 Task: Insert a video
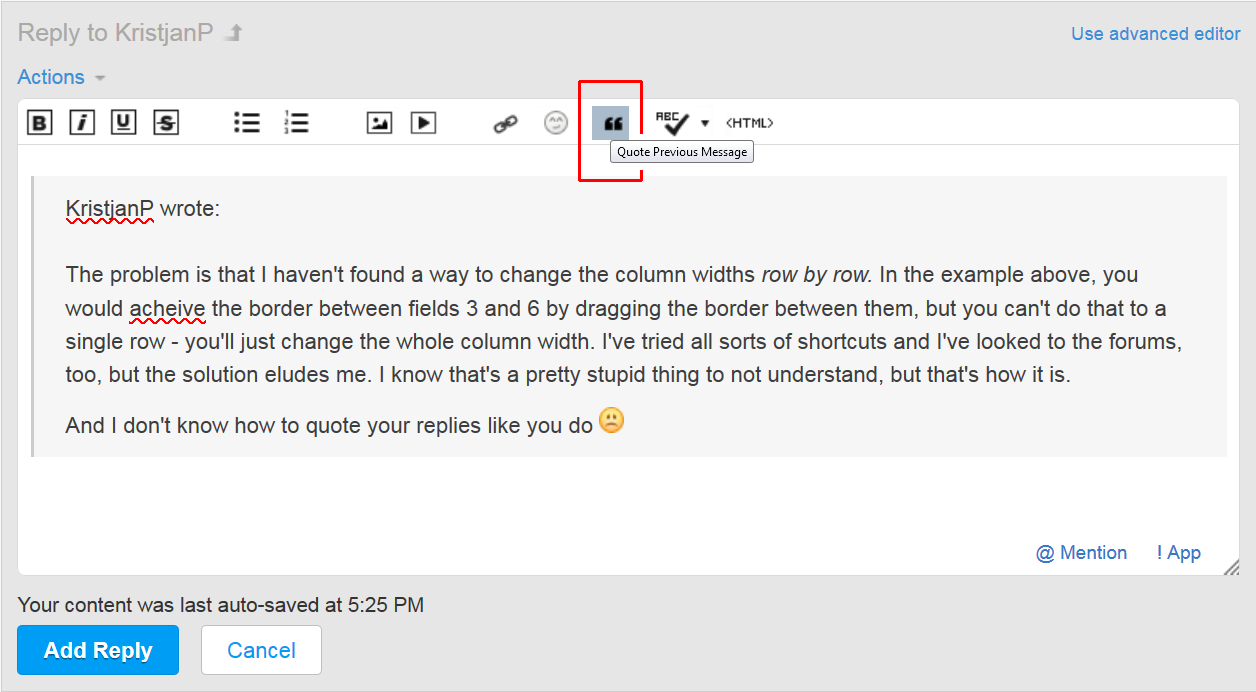click(x=424, y=123)
